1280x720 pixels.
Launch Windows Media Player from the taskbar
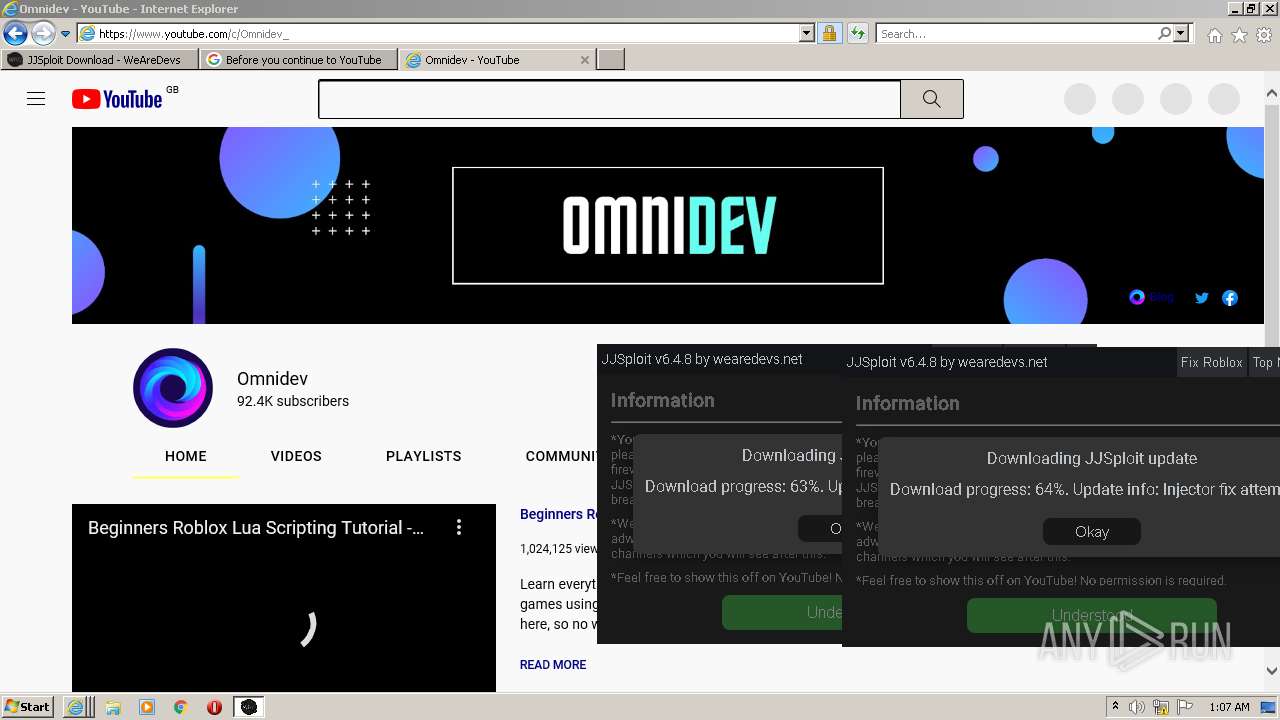point(147,707)
